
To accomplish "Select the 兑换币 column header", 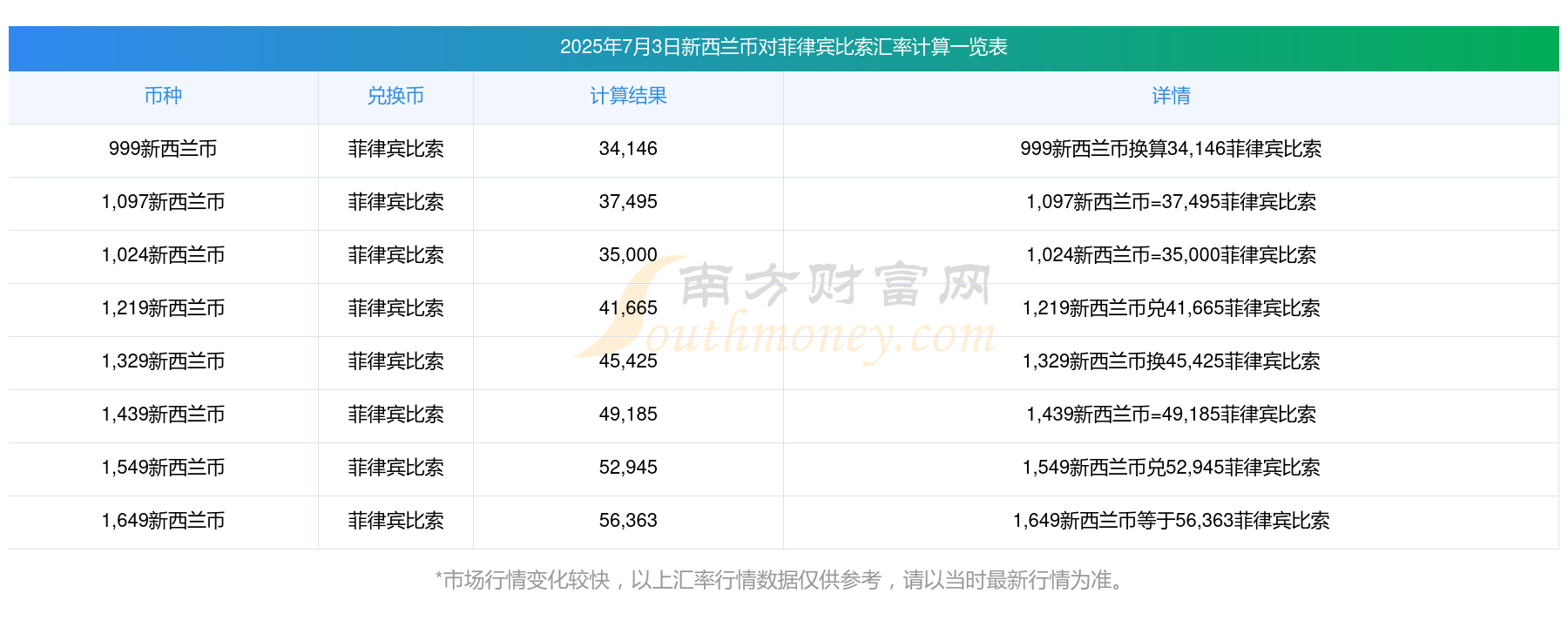I will [395, 96].
